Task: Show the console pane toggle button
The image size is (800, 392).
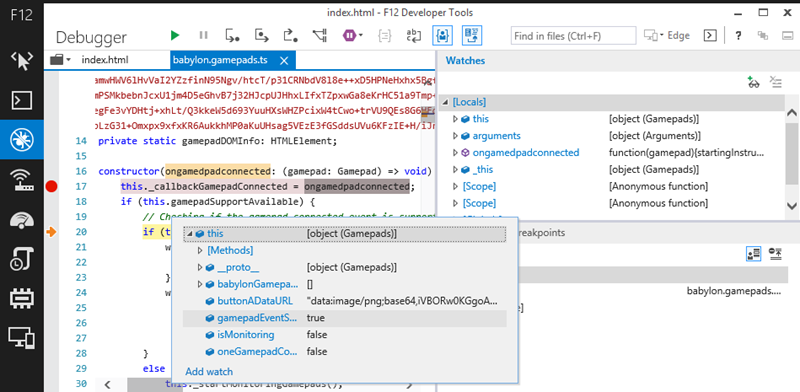Action: 709,36
